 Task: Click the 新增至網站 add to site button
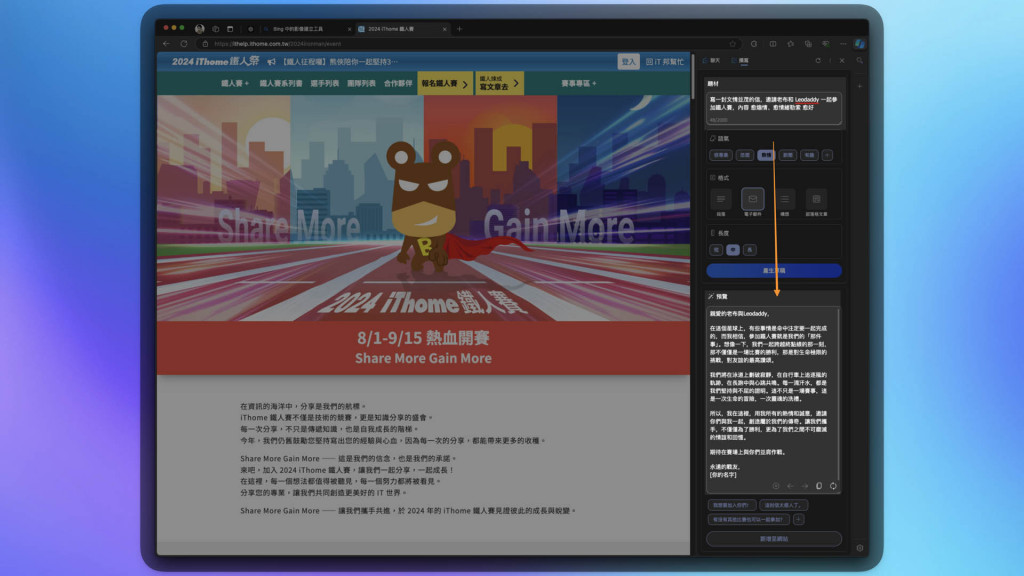coord(774,539)
